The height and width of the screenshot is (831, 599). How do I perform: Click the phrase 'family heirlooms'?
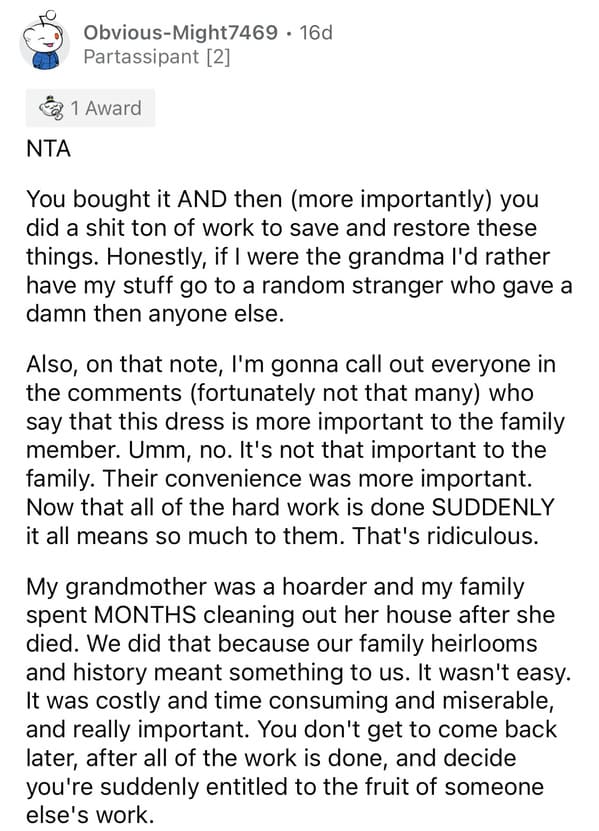coord(448,644)
